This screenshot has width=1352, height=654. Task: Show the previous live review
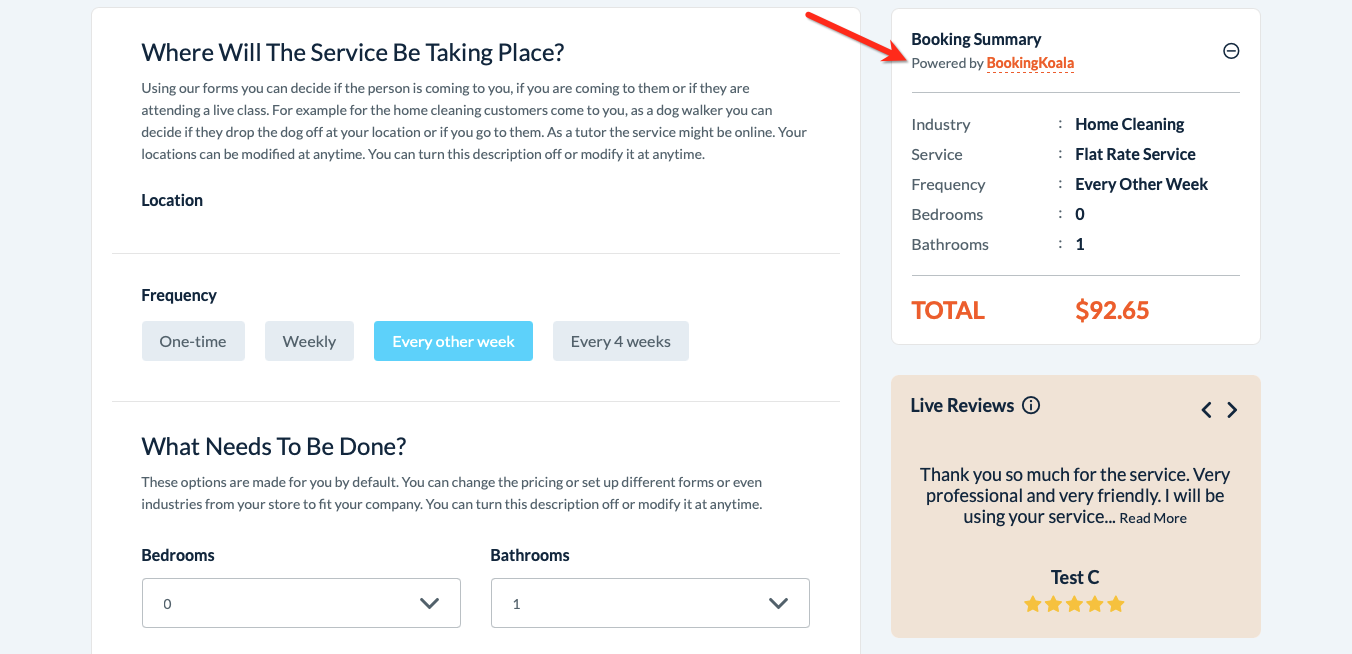pos(1206,410)
